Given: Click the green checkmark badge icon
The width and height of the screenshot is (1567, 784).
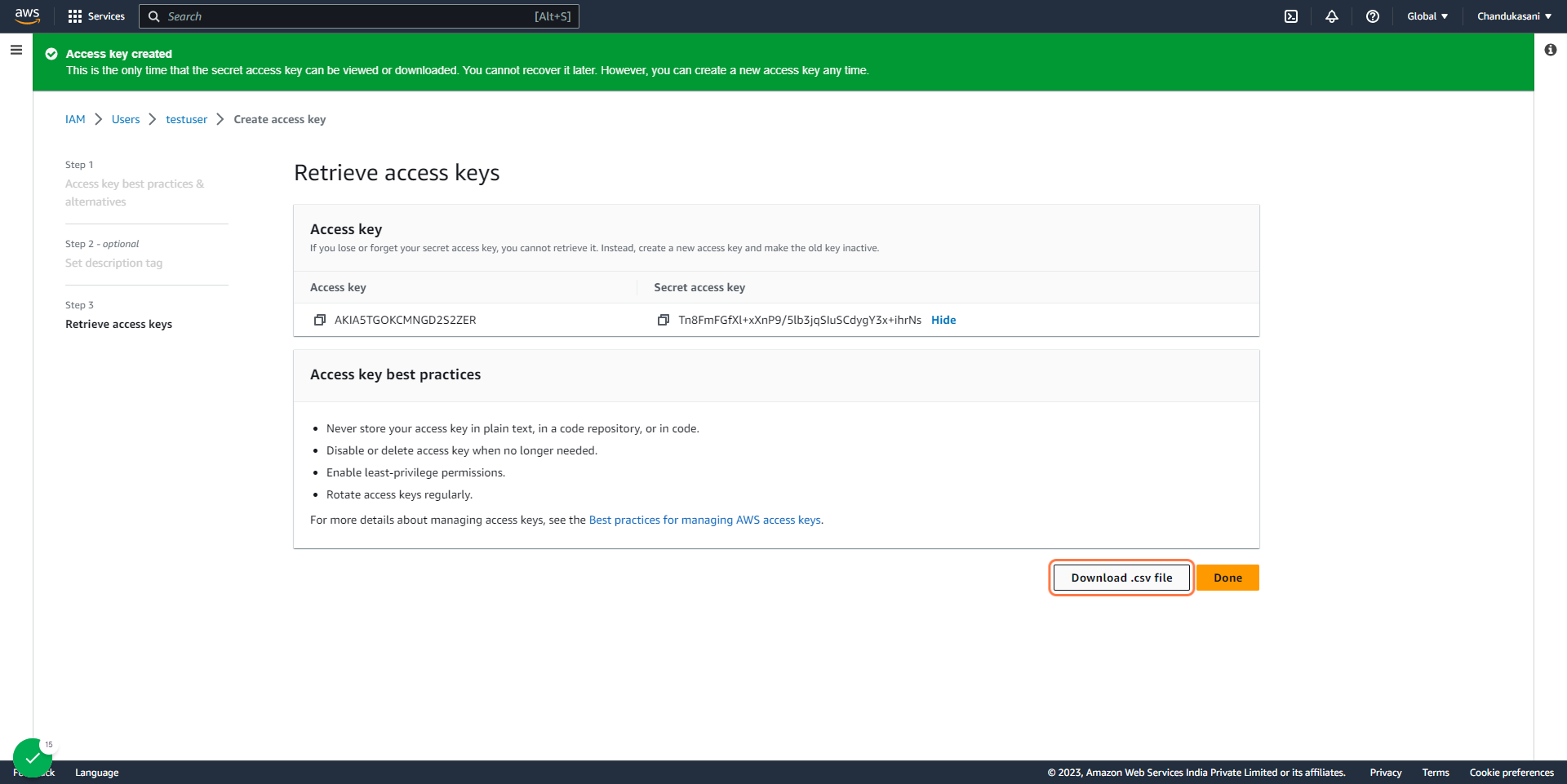Looking at the screenshot, I should (33, 758).
